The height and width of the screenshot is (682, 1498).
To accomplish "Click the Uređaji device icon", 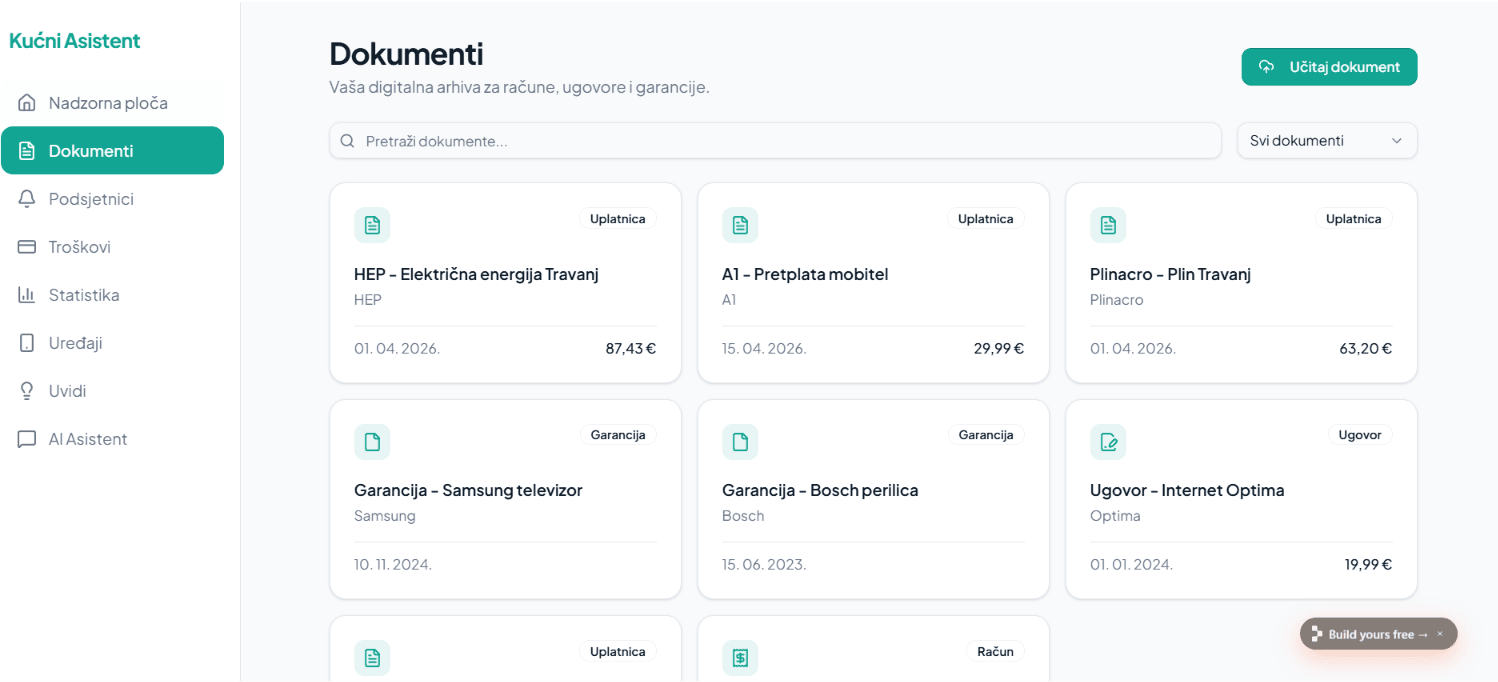I will (27, 343).
